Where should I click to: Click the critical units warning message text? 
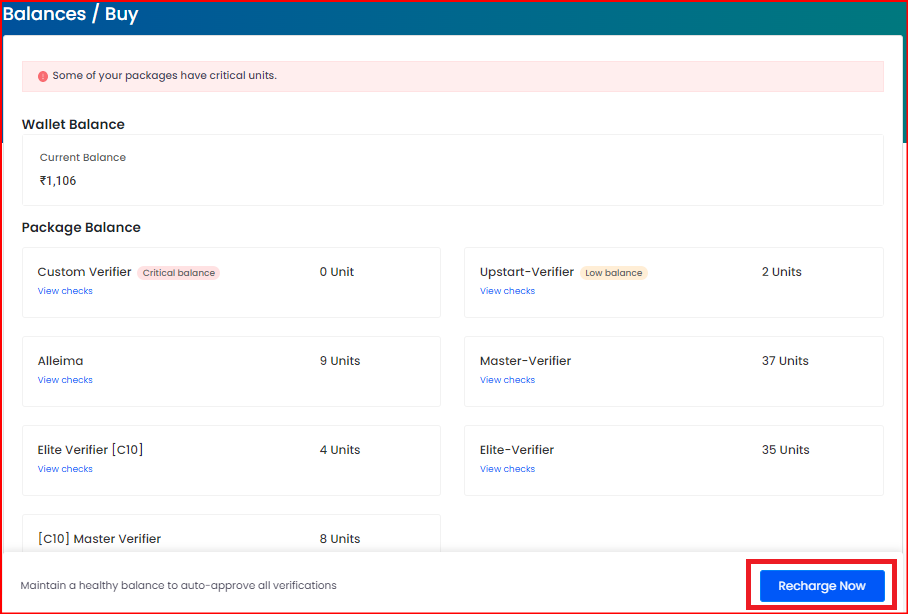(x=164, y=76)
